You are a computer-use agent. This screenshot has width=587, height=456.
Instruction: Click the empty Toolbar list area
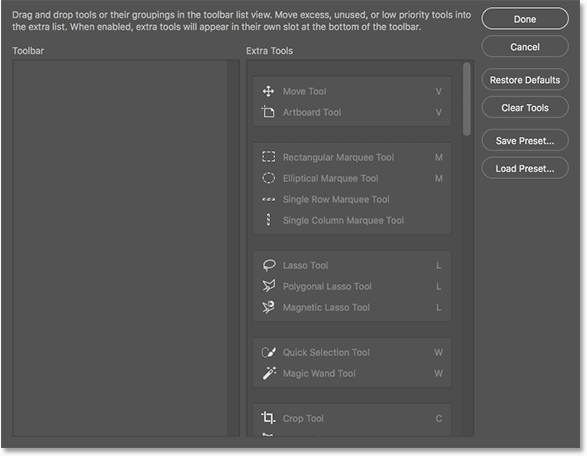click(120, 248)
